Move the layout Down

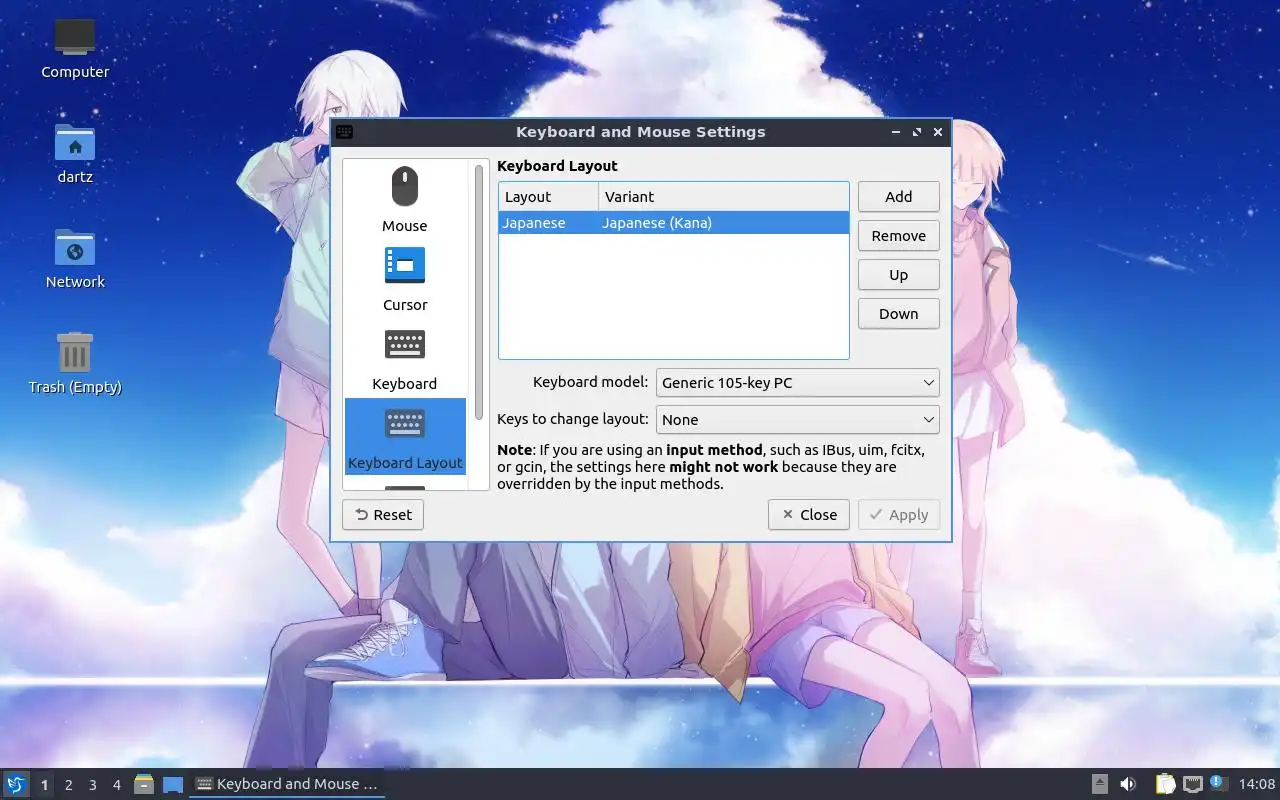coord(899,313)
